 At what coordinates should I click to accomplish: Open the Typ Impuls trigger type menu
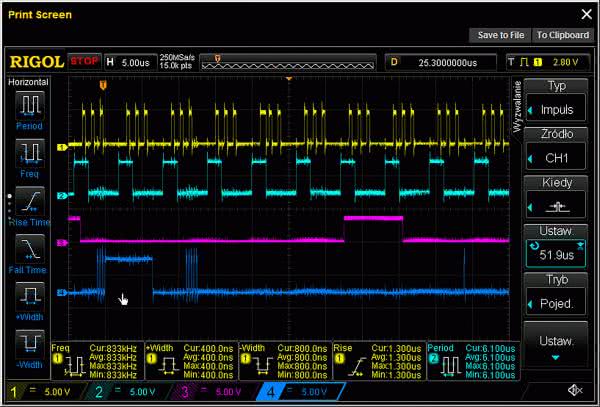pyautogui.click(x=556, y=109)
